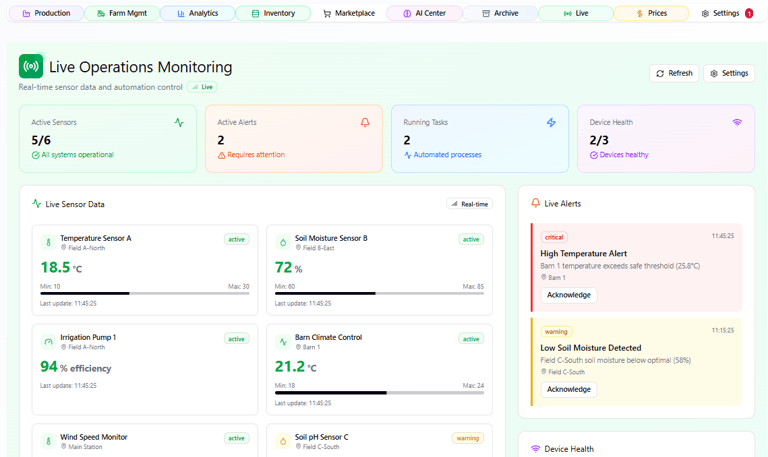The image size is (768, 457).
Task: Click the green broadcast logo icon
Action: pos(31,66)
